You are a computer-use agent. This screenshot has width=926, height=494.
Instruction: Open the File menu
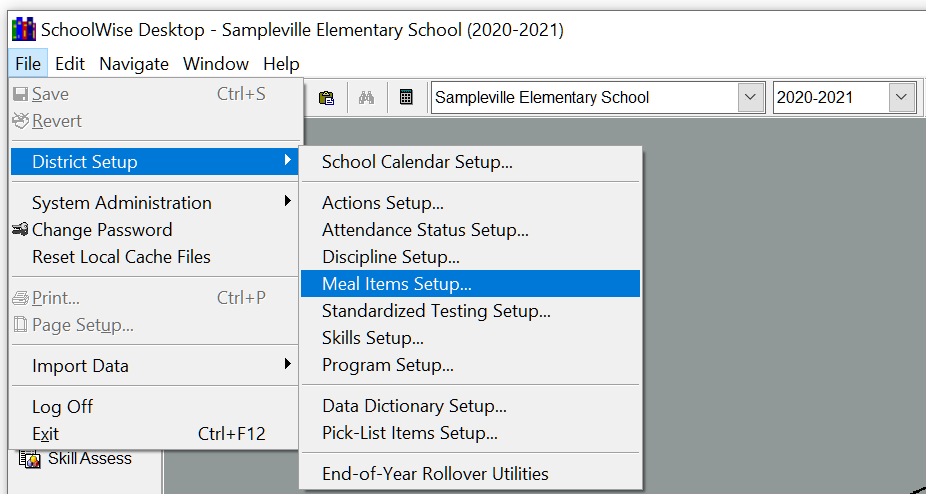(x=28, y=63)
